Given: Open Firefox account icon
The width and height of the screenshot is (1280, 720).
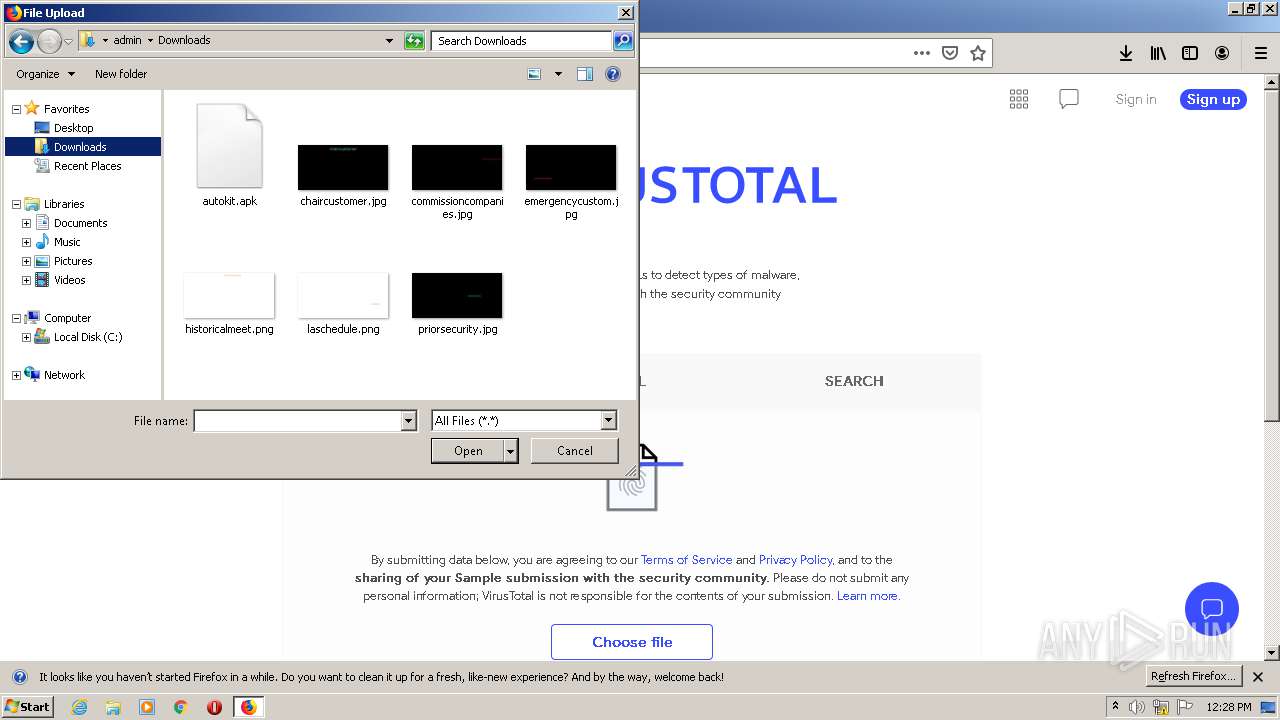Looking at the screenshot, I should (1222, 53).
